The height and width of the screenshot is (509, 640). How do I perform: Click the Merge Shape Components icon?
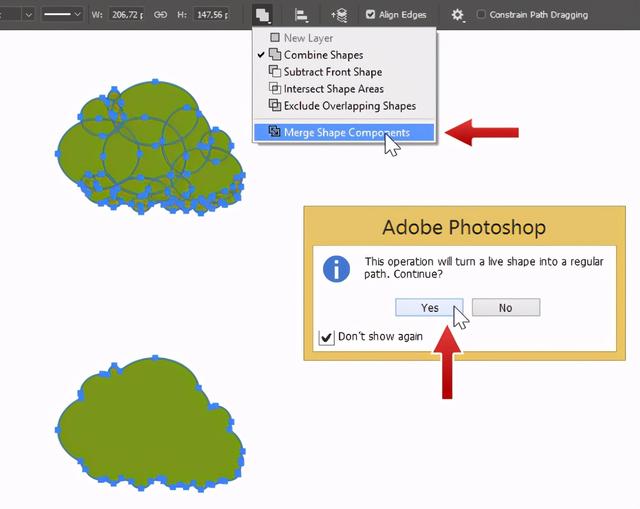tap(275, 131)
